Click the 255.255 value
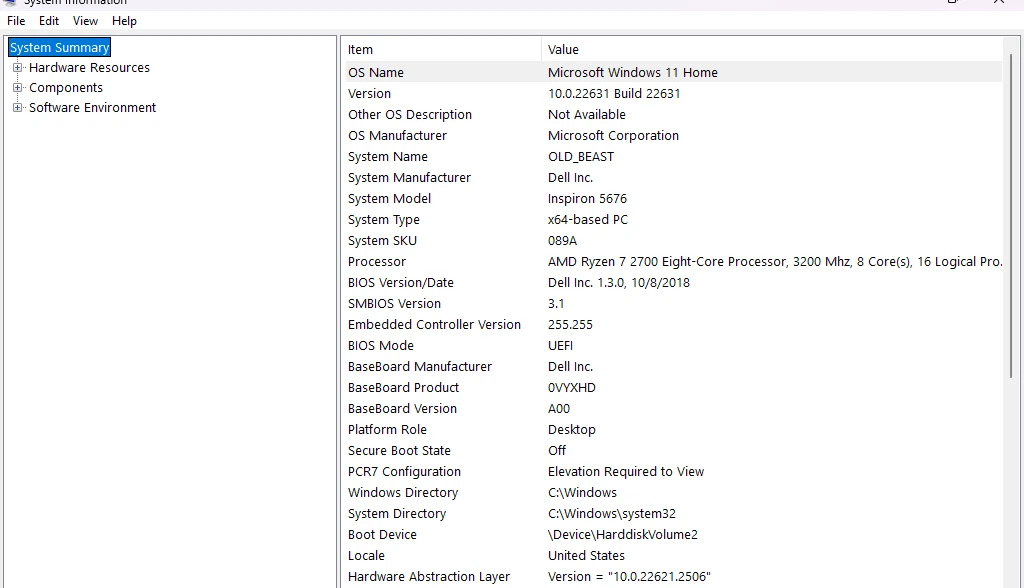This screenshot has width=1024, height=588. [570, 325]
